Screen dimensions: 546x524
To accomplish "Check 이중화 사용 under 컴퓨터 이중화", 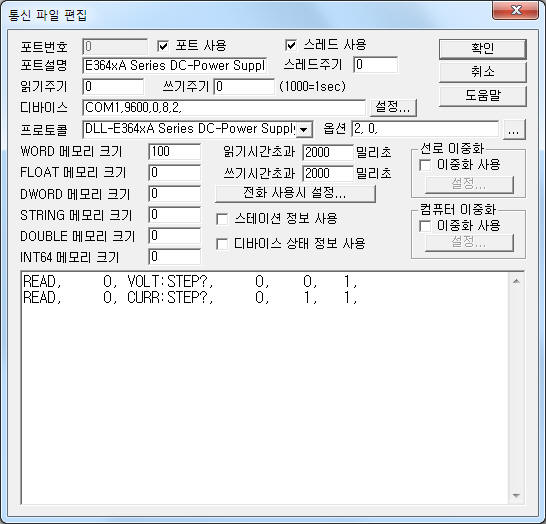I will pos(425,226).
